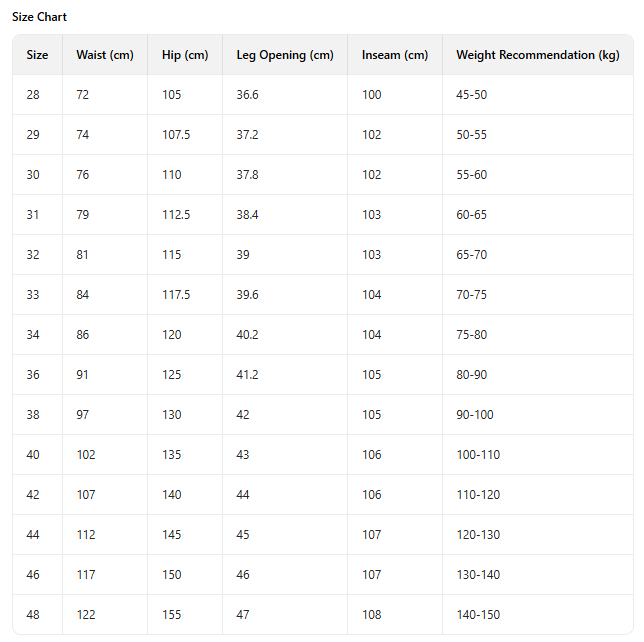This screenshot has height=642, width=644.
Task: Click the "Leg Opening (cm)" header
Action: (x=285, y=55)
